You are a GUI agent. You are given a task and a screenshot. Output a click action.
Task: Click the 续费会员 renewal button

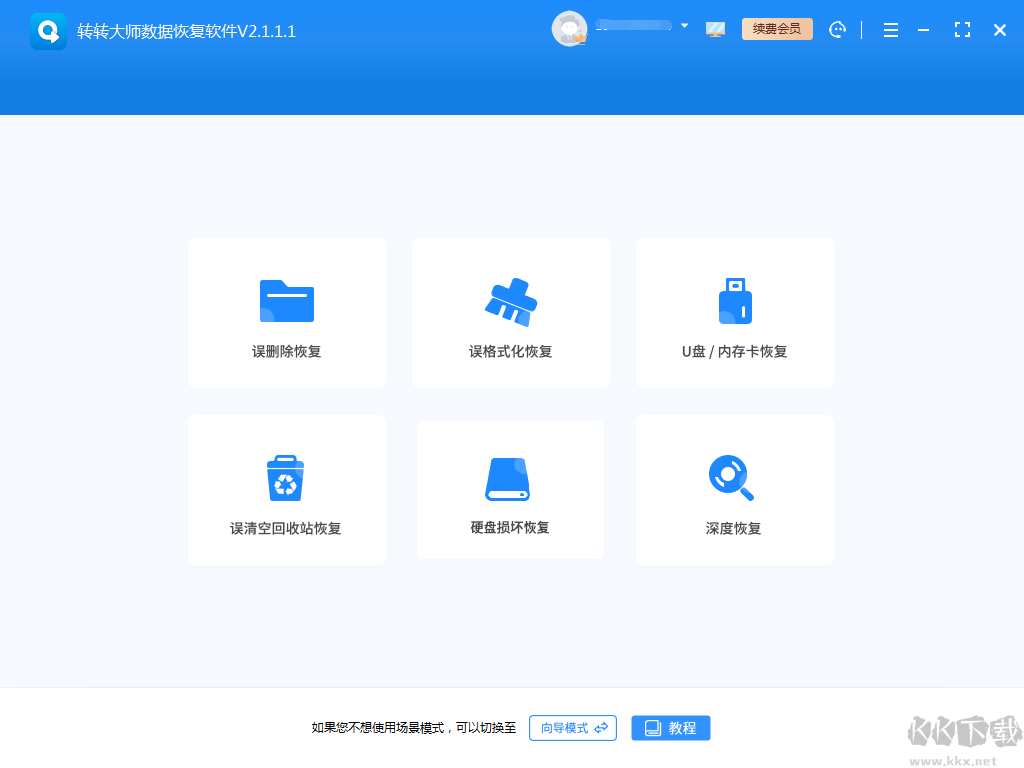[x=777, y=29]
